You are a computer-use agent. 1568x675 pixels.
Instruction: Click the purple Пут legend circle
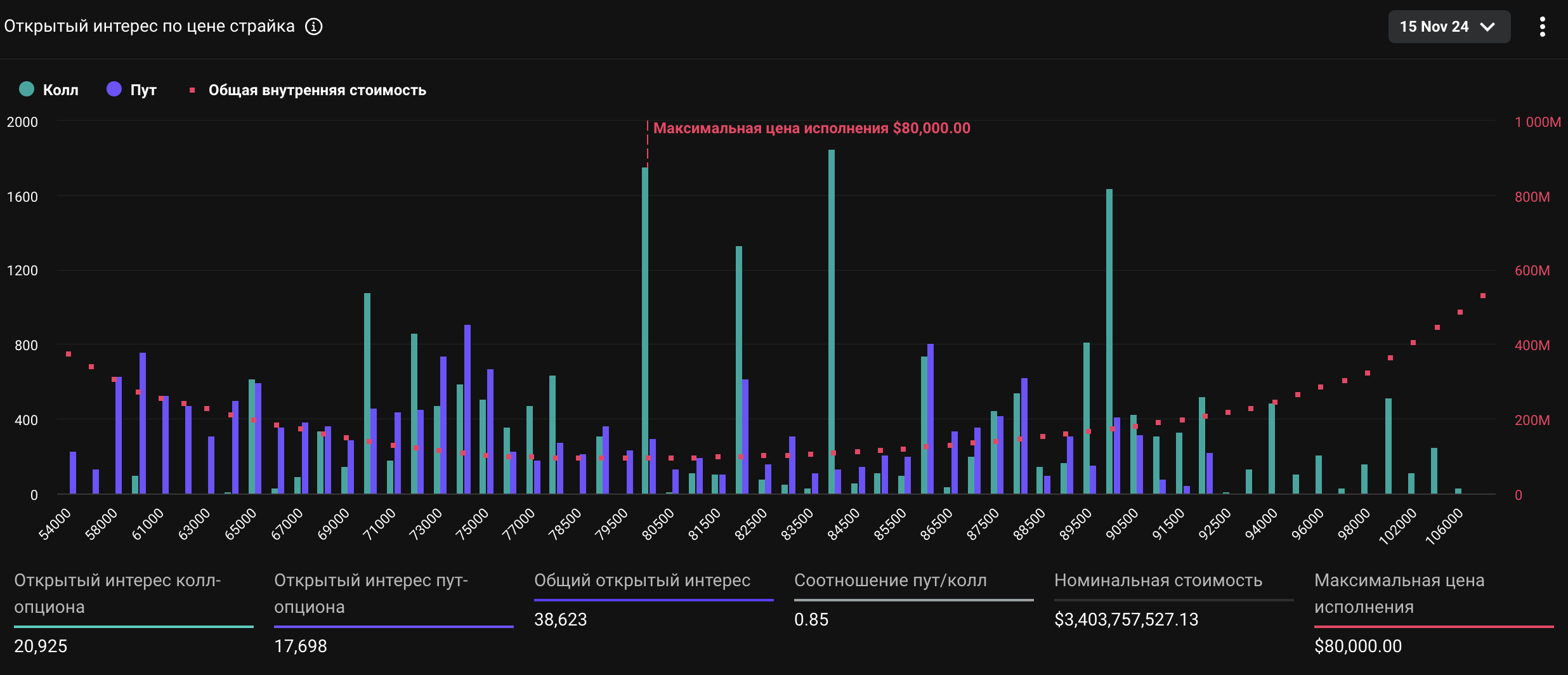point(114,89)
